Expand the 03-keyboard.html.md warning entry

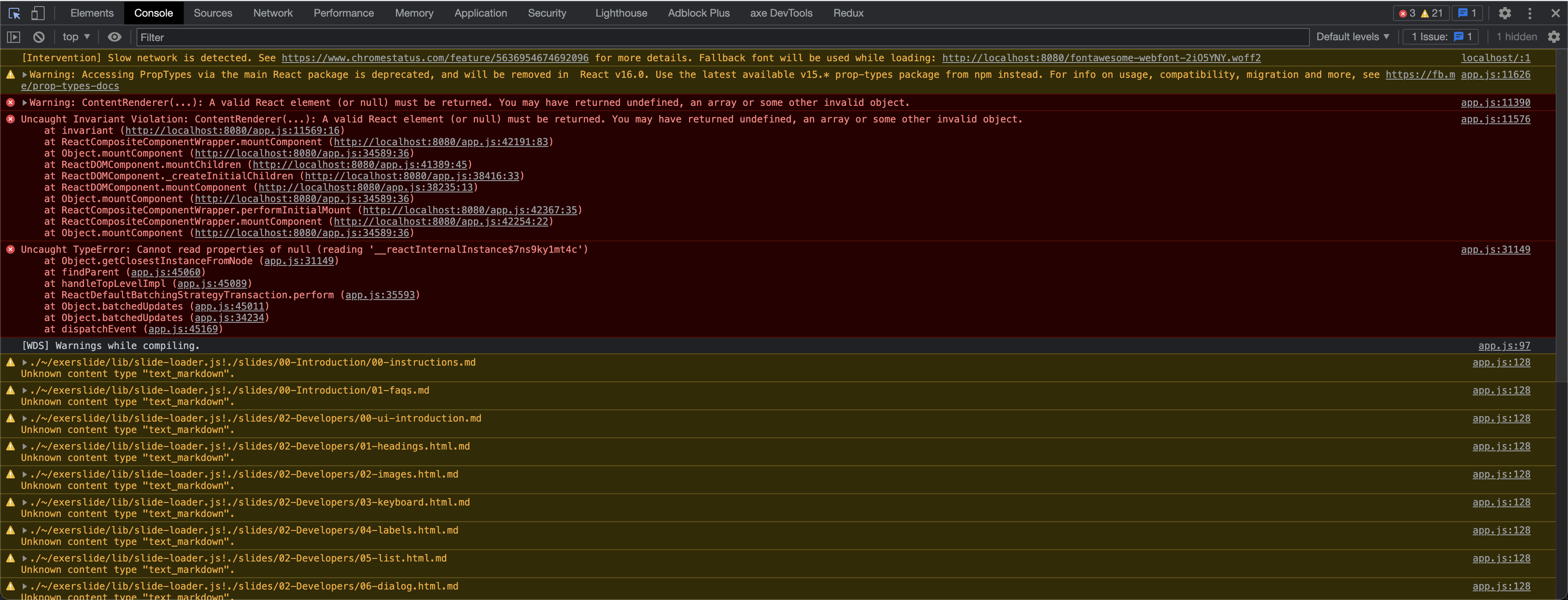click(25, 502)
